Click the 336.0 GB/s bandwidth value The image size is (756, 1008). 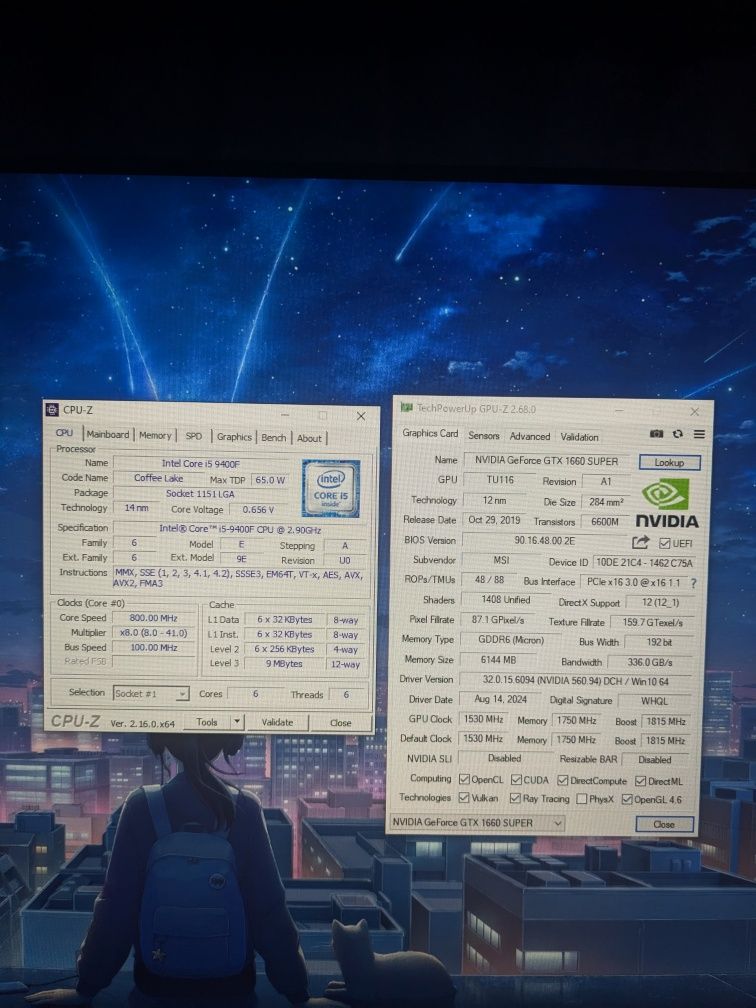(649, 662)
